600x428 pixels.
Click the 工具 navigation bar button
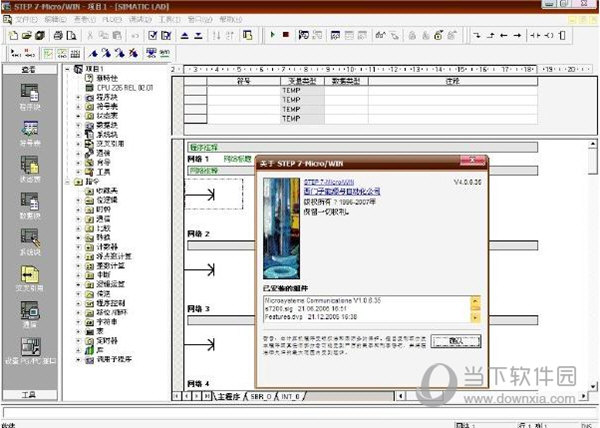pos(29,394)
